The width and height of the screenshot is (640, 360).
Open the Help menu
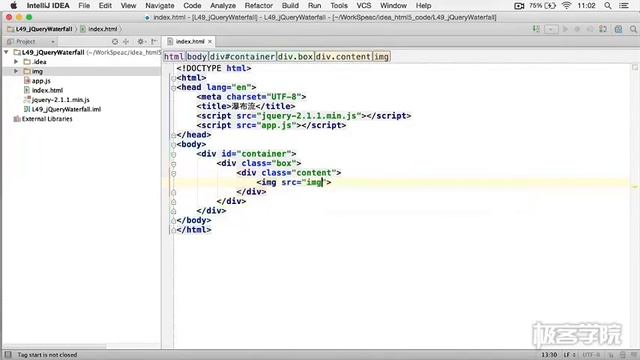pos(423,6)
